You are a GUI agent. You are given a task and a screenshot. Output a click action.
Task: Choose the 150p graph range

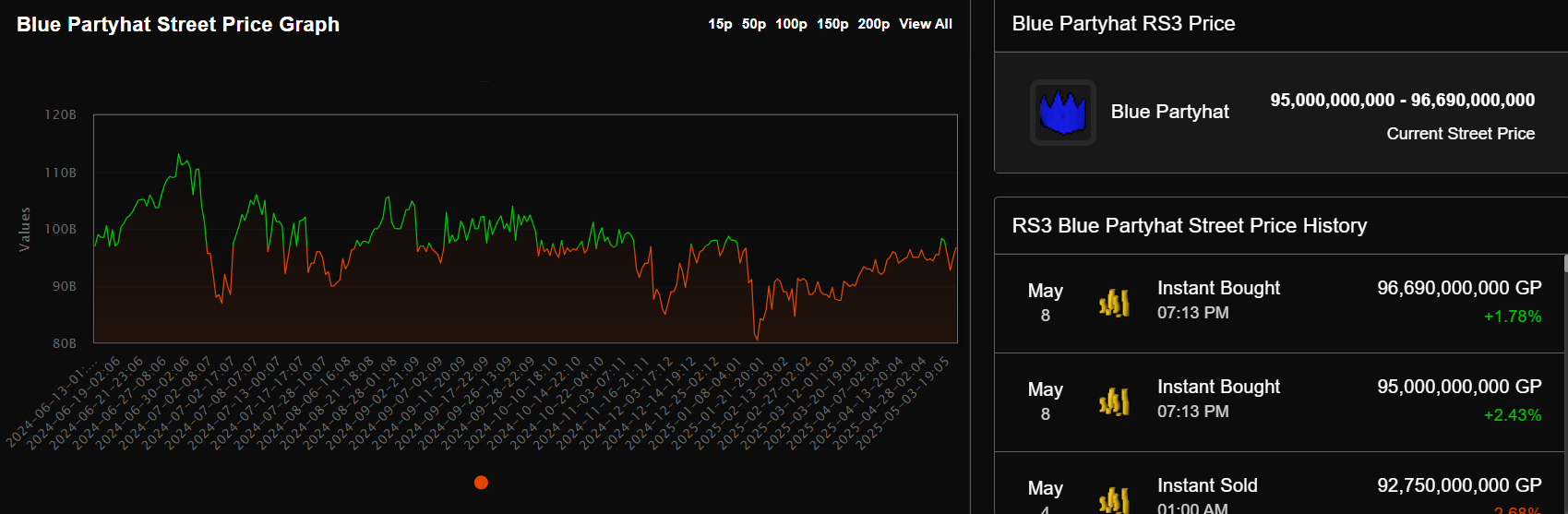832,24
